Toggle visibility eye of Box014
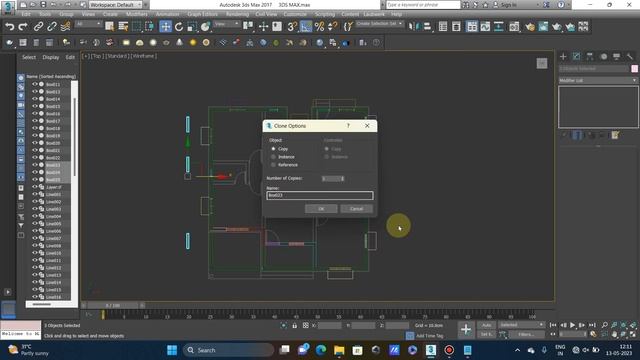 (35, 99)
